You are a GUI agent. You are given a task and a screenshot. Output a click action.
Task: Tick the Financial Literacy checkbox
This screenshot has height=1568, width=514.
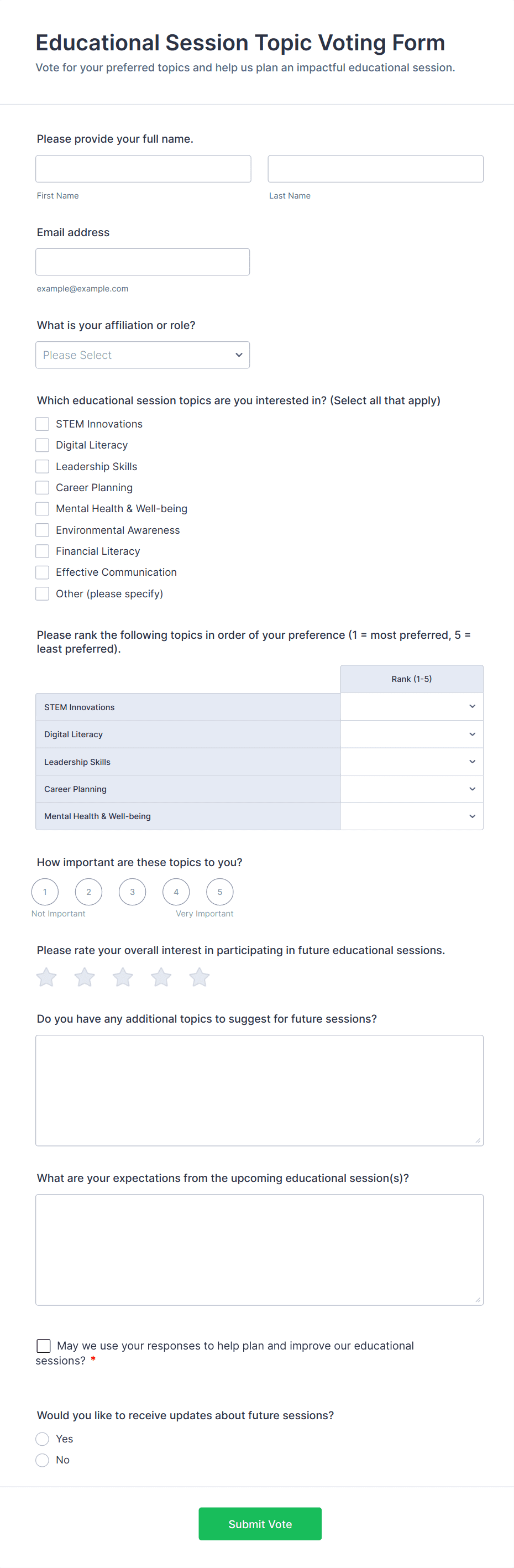[x=43, y=551]
